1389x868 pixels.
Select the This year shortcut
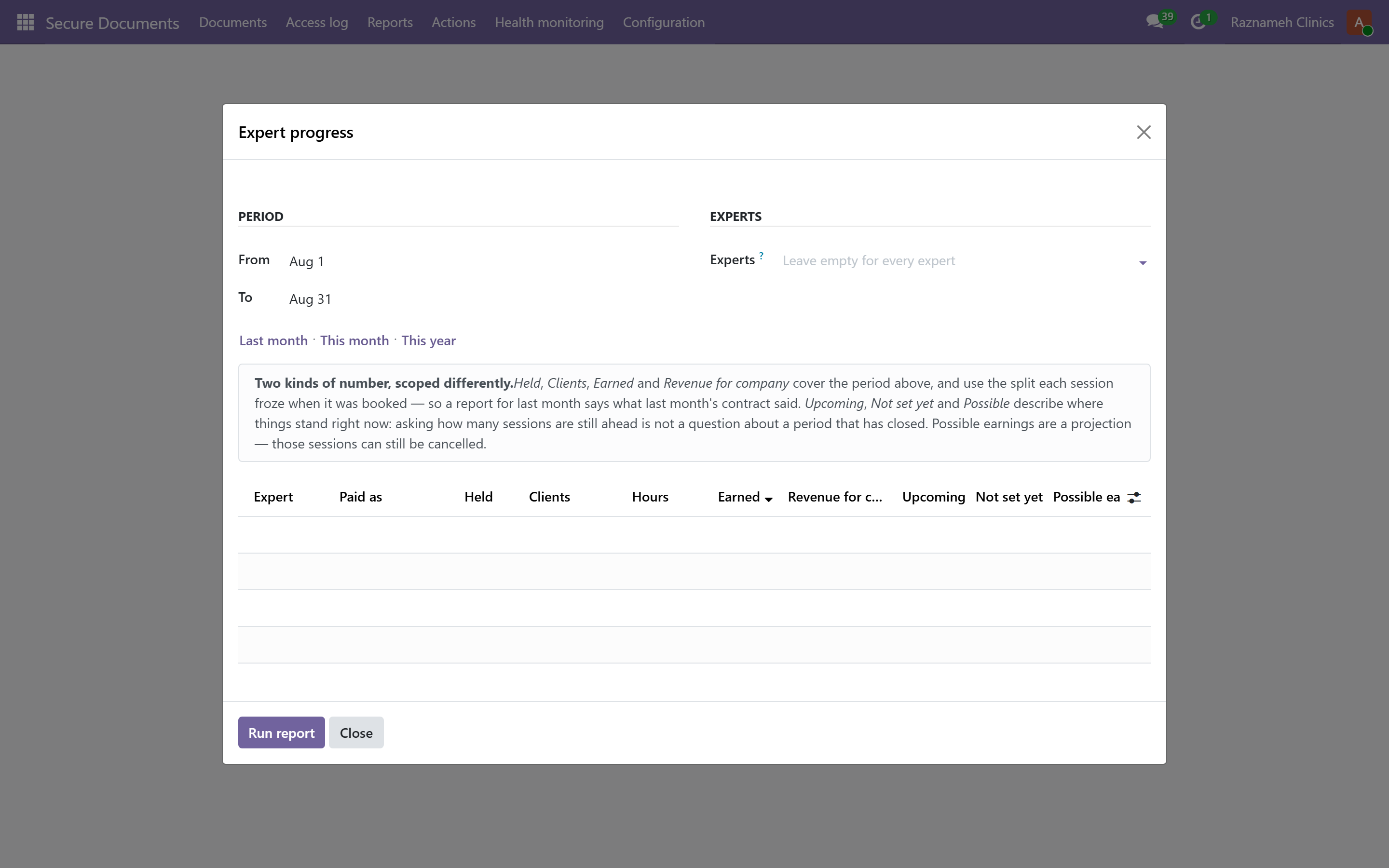click(x=428, y=340)
